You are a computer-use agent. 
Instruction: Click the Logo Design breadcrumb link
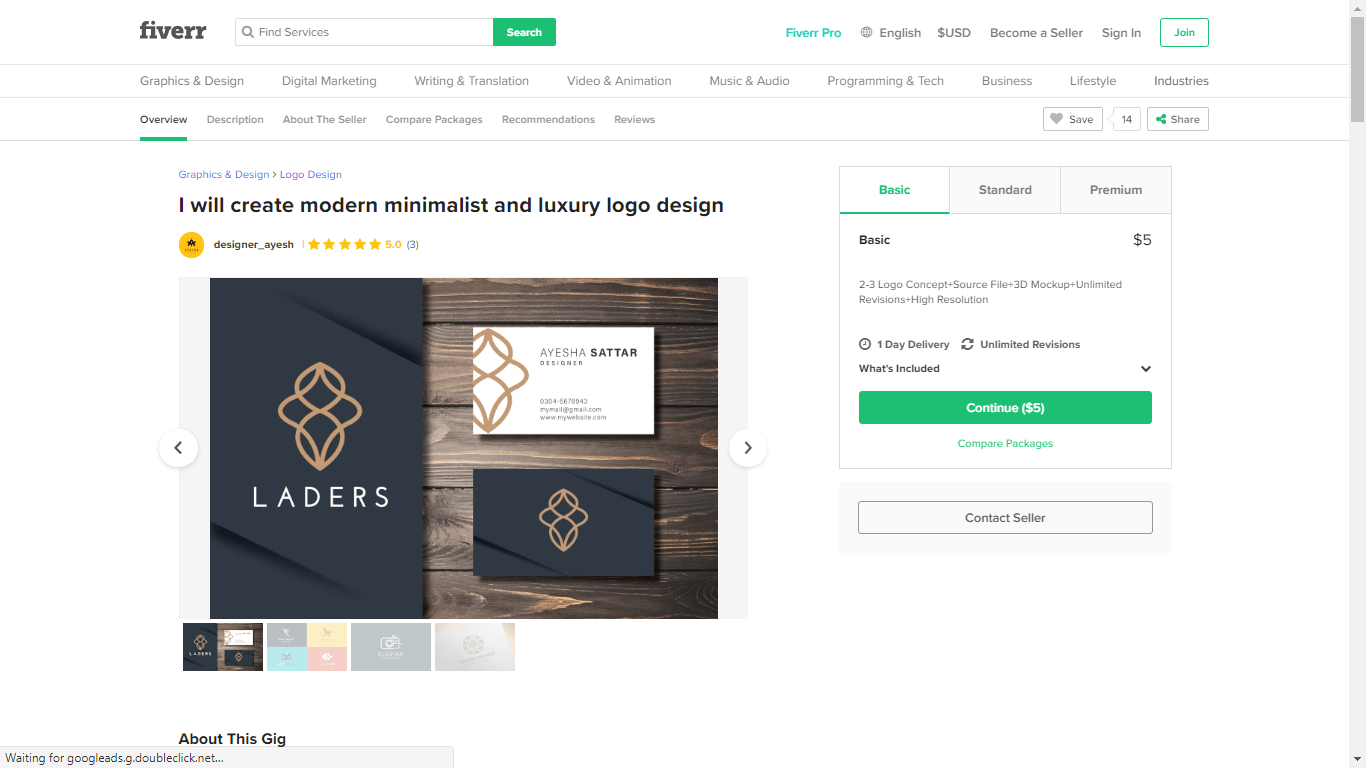[311, 174]
